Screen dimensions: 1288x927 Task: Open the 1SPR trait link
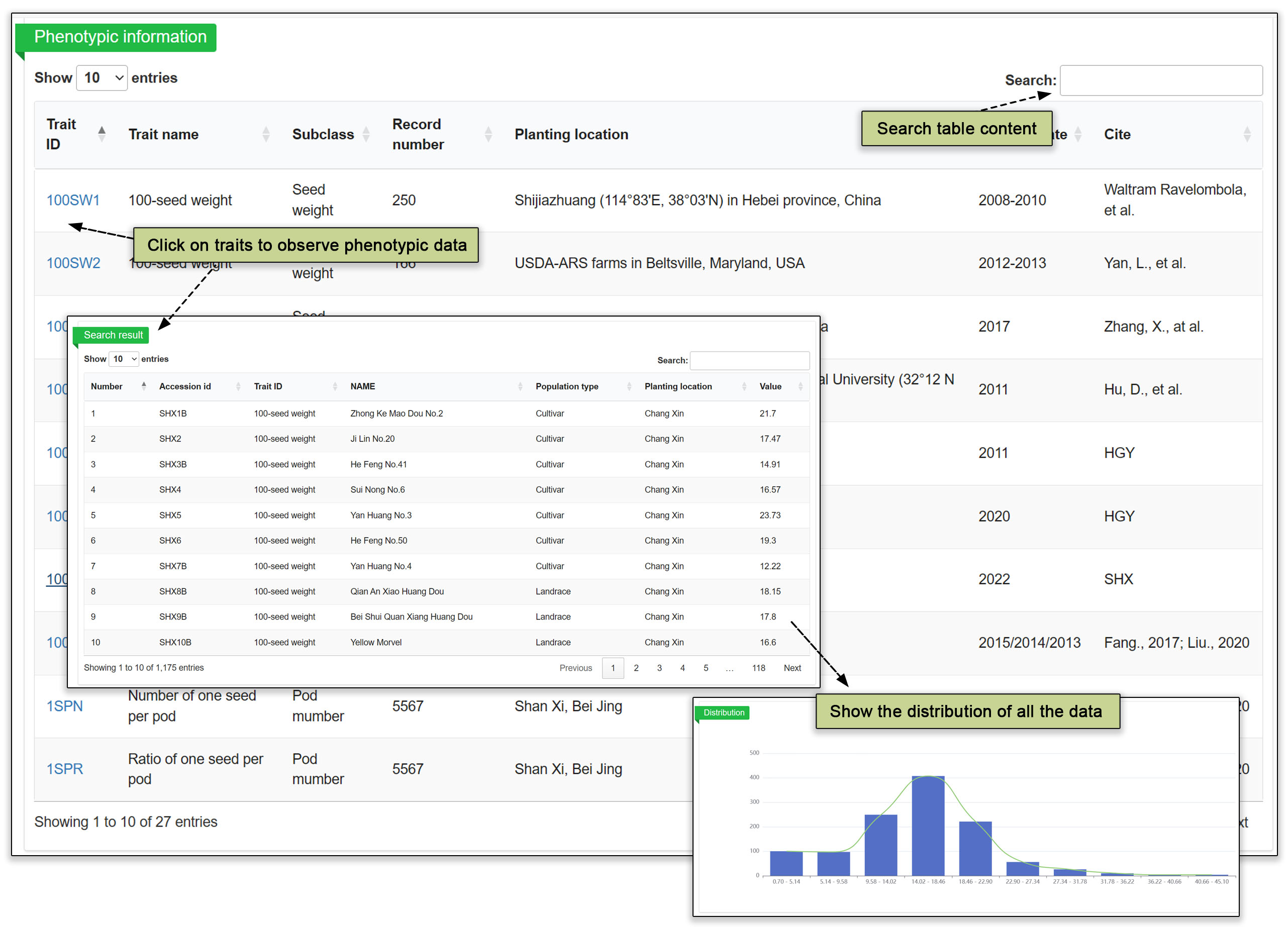point(64,769)
